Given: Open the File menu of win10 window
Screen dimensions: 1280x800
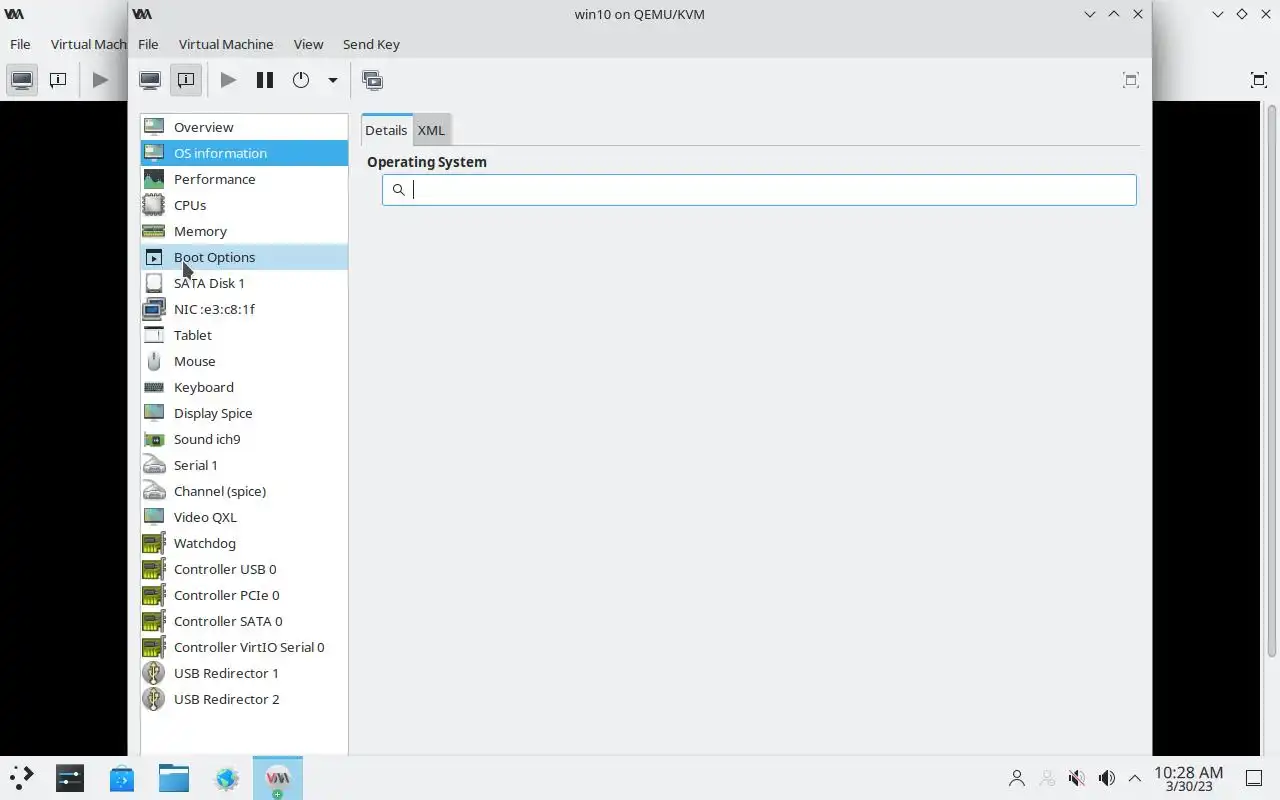Looking at the screenshot, I should pyautogui.click(x=148, y=44).
